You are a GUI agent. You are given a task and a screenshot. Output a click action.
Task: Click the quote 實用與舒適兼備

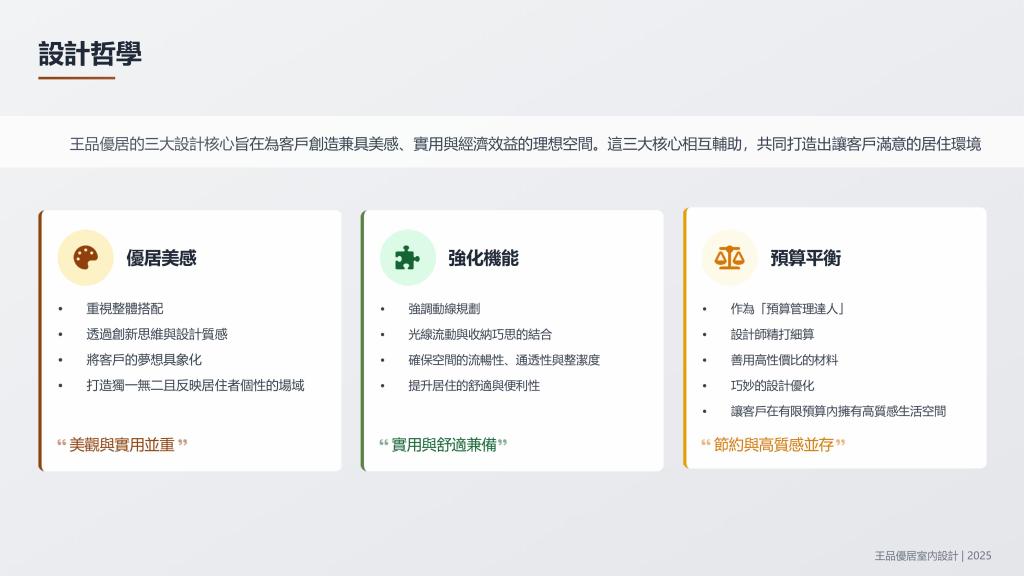444,444
